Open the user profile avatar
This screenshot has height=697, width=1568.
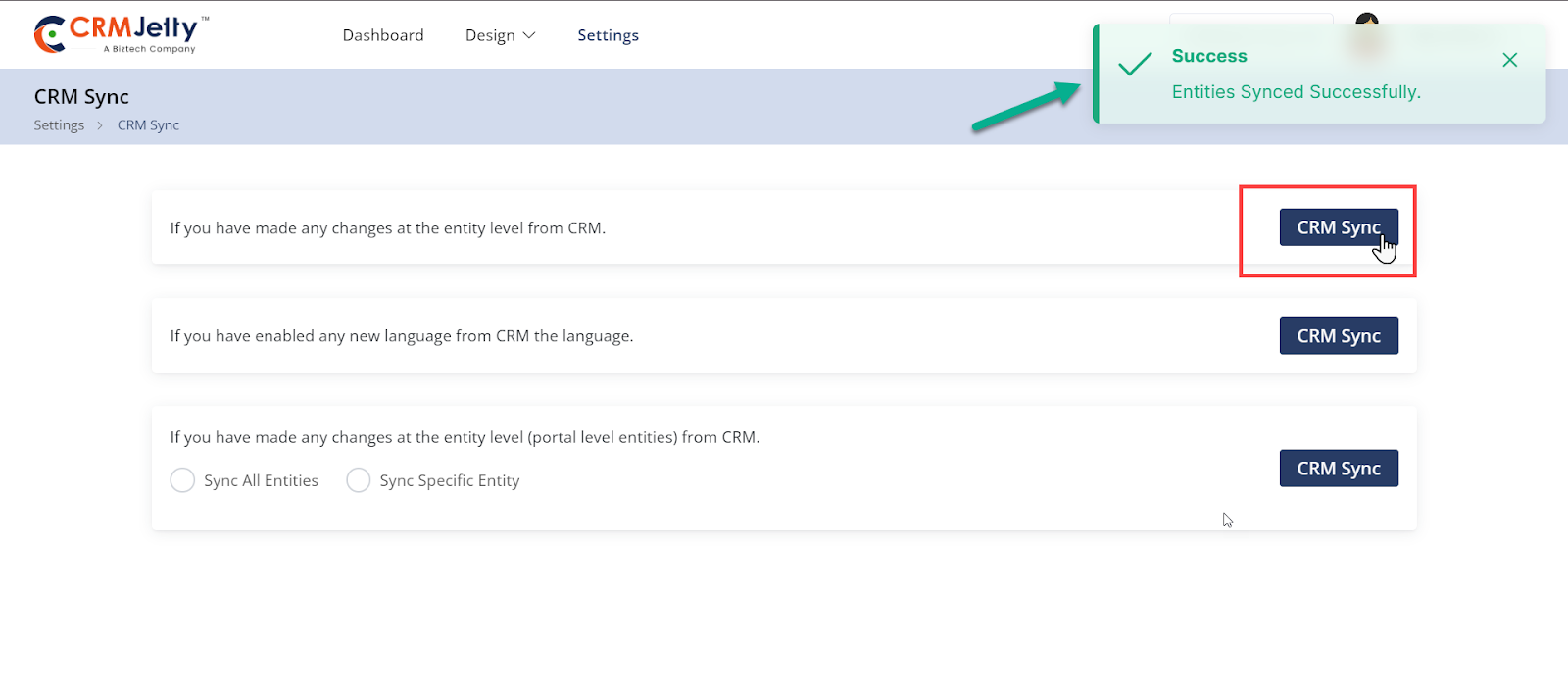point(1367,19)
